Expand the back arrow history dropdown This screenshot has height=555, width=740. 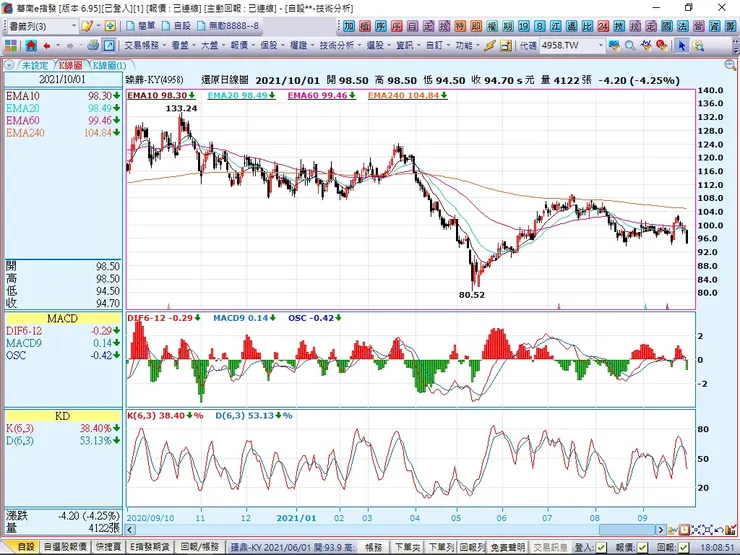point(58,46)
